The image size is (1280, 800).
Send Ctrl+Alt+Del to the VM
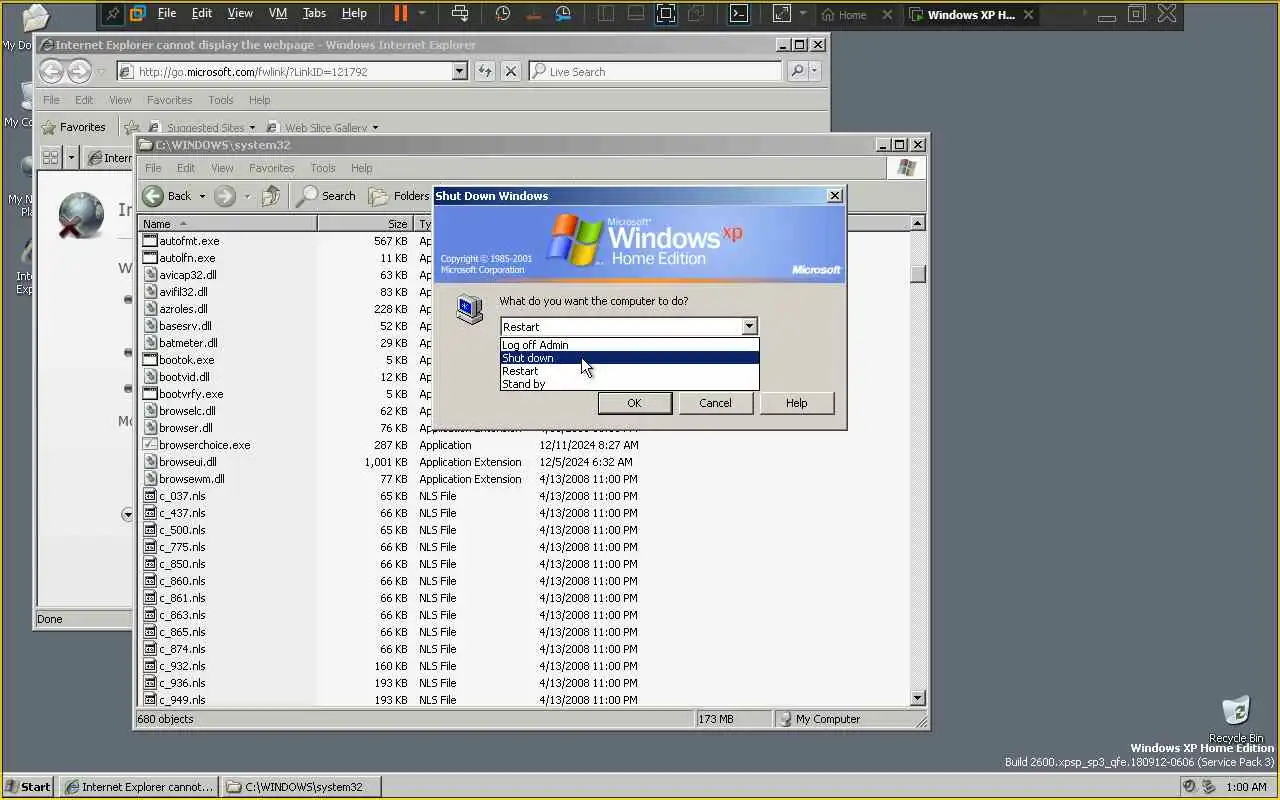coord(460,14)
